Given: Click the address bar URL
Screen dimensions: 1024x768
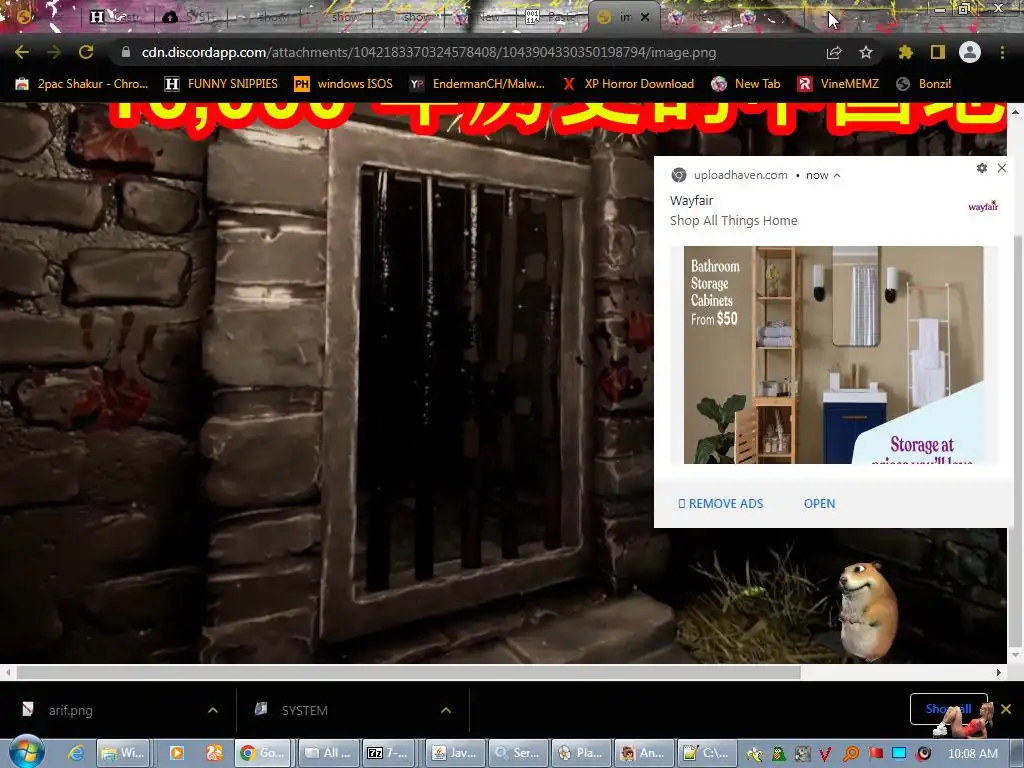Looking at the screenshot, I should pyautogui.click(x=428, y=52).
